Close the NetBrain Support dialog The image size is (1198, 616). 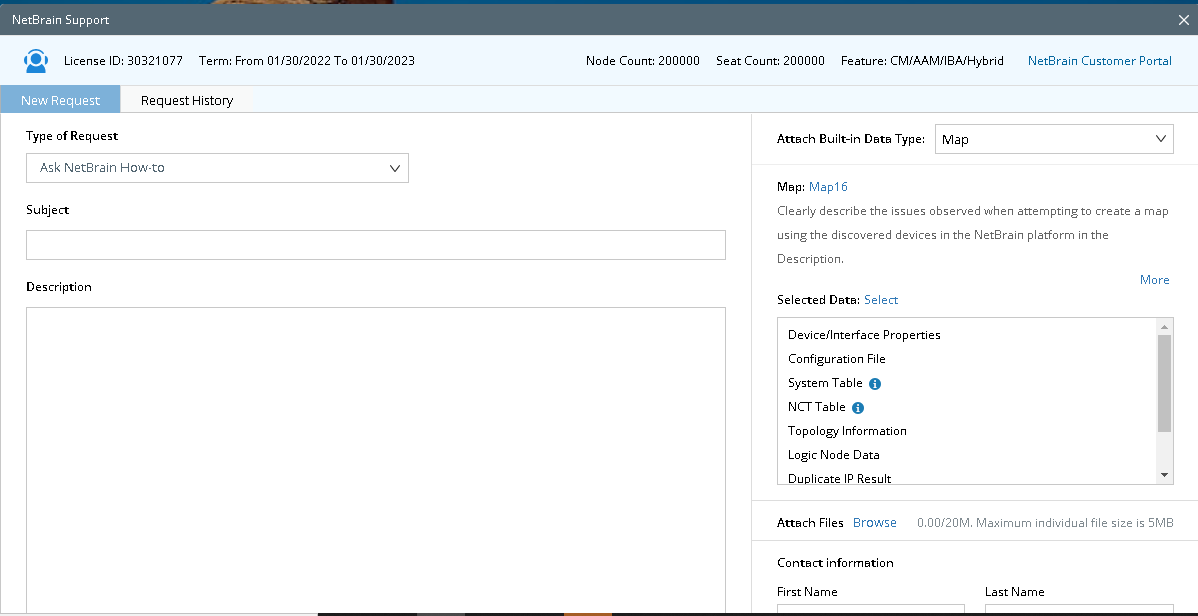point(1183,20)
